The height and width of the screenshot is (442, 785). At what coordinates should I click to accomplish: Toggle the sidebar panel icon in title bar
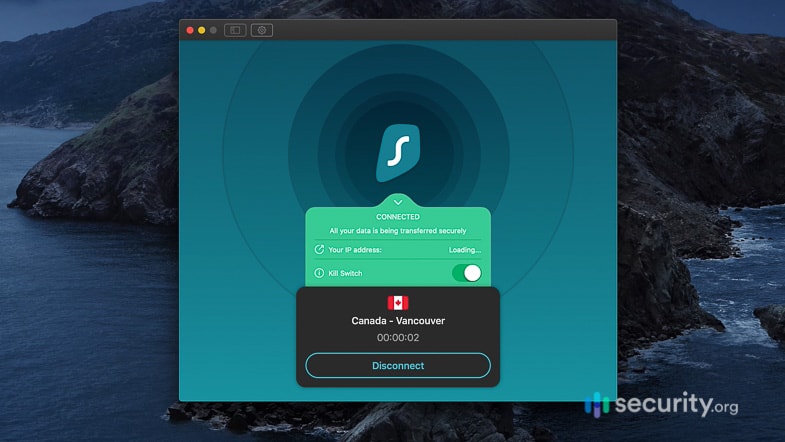235,30
